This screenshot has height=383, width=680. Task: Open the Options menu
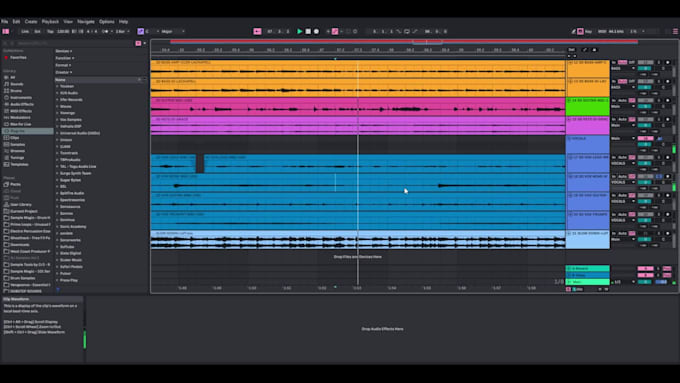pos(107,21)
